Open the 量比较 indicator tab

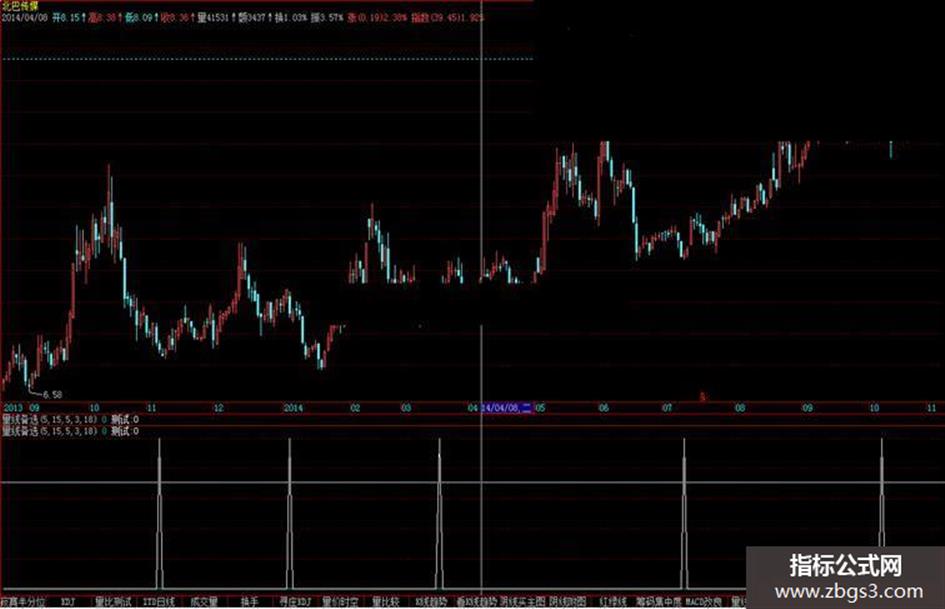pos(386,602)
